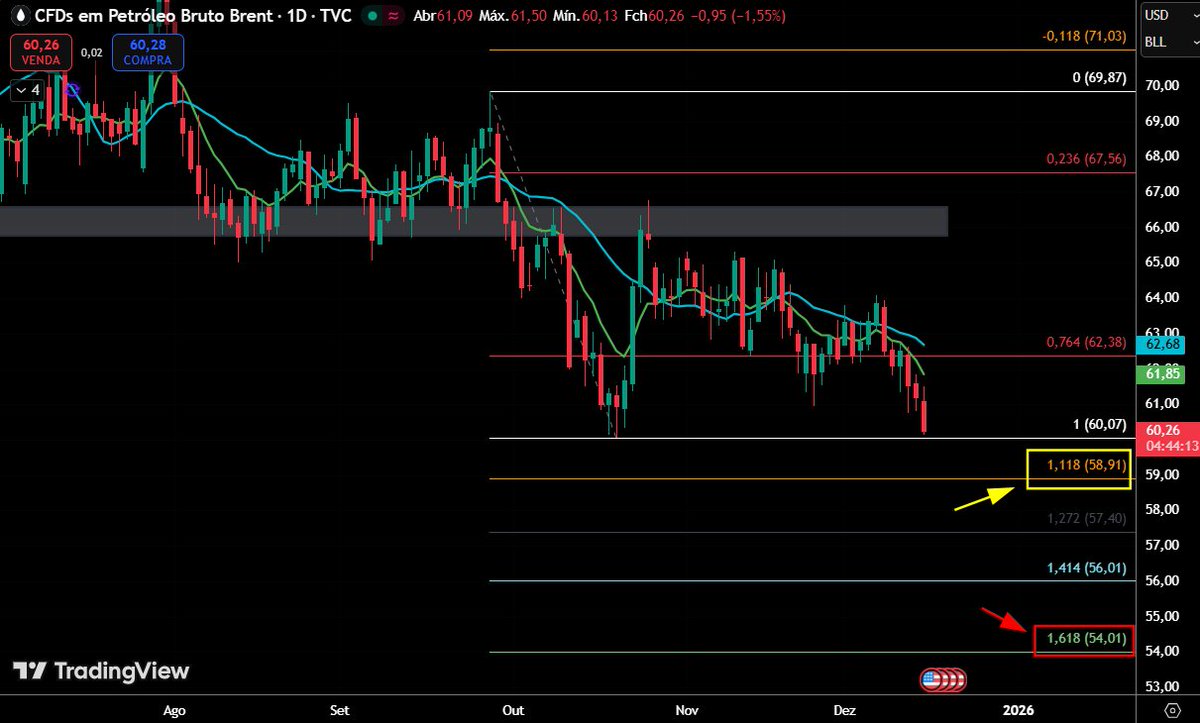The height and width of the screenshot is (723, 1200).
Task: Open the TradingView logo menu bottom-left
Action: (x=100, y=671)
